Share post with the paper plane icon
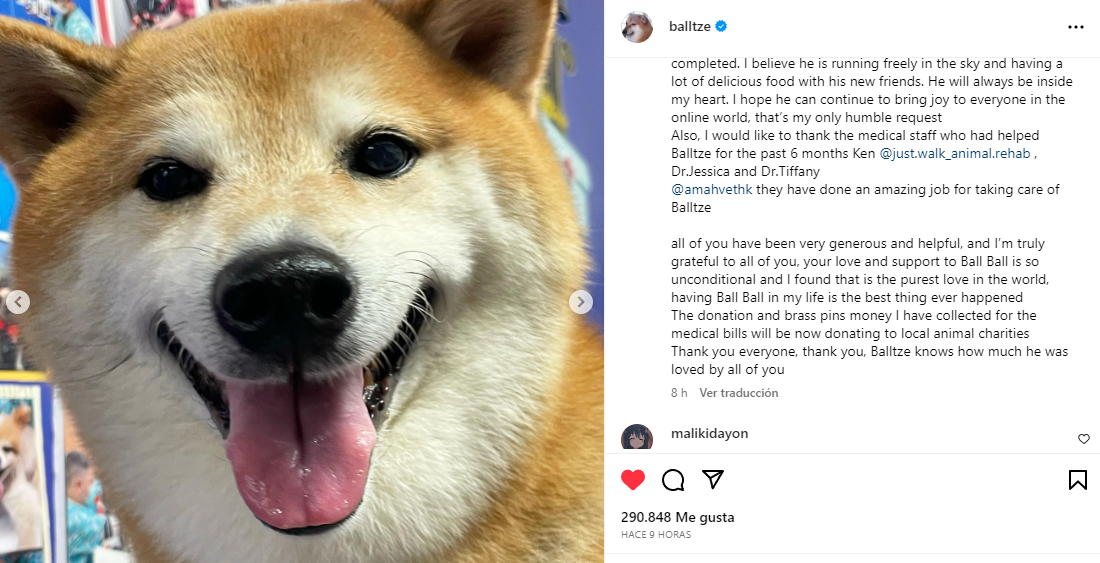The width and height of the screenshot is (1100, 563). (x=713, y=479)
